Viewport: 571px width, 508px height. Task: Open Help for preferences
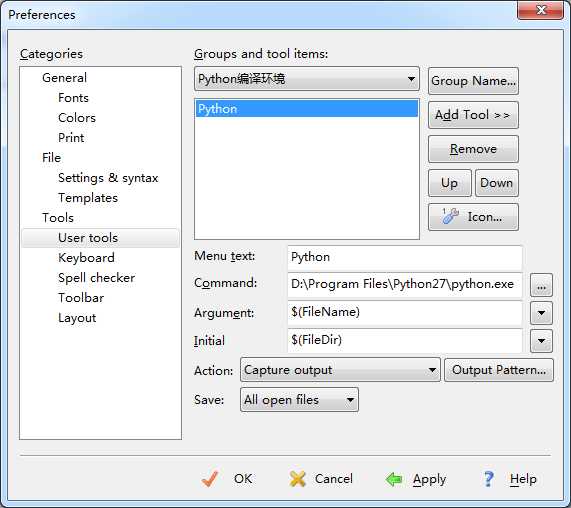[x=509, y=479]
